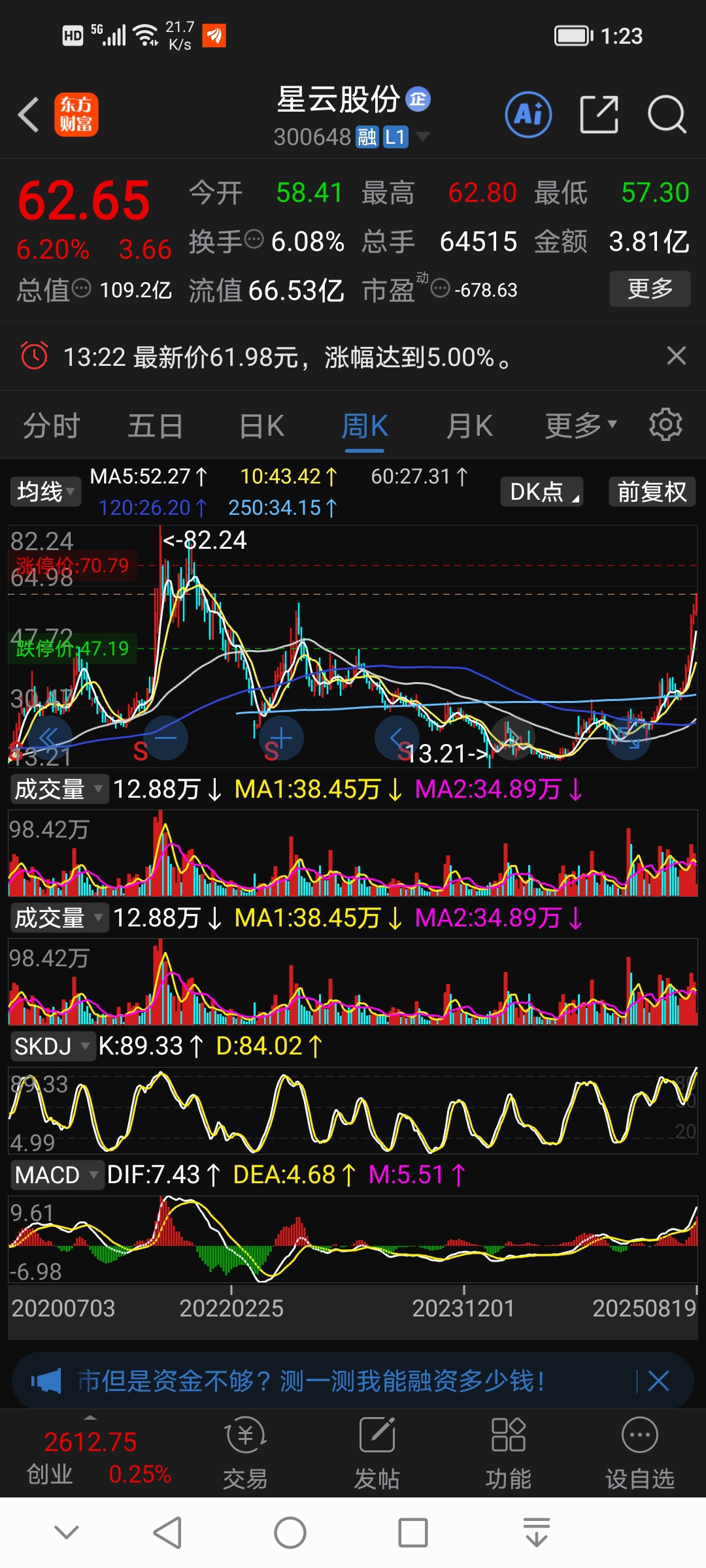Open the search magnifier icon

(667, 114)
